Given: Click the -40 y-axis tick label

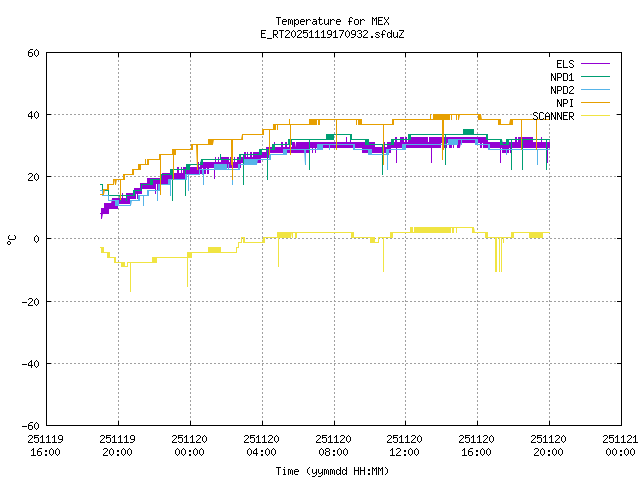Looking at the screenshot, I should point(30,363).
